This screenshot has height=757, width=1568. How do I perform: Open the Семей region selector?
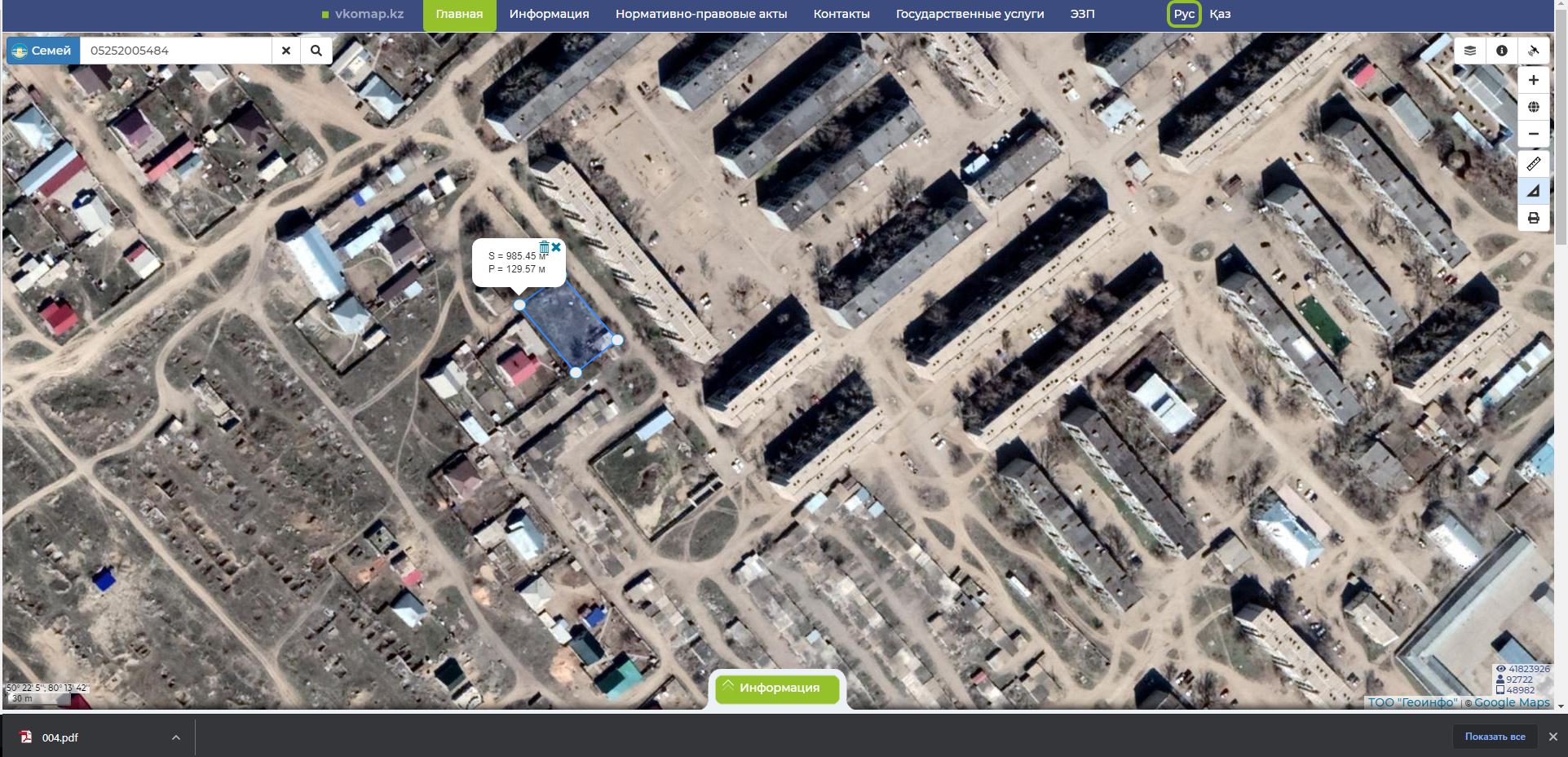(x=43, y=51)
